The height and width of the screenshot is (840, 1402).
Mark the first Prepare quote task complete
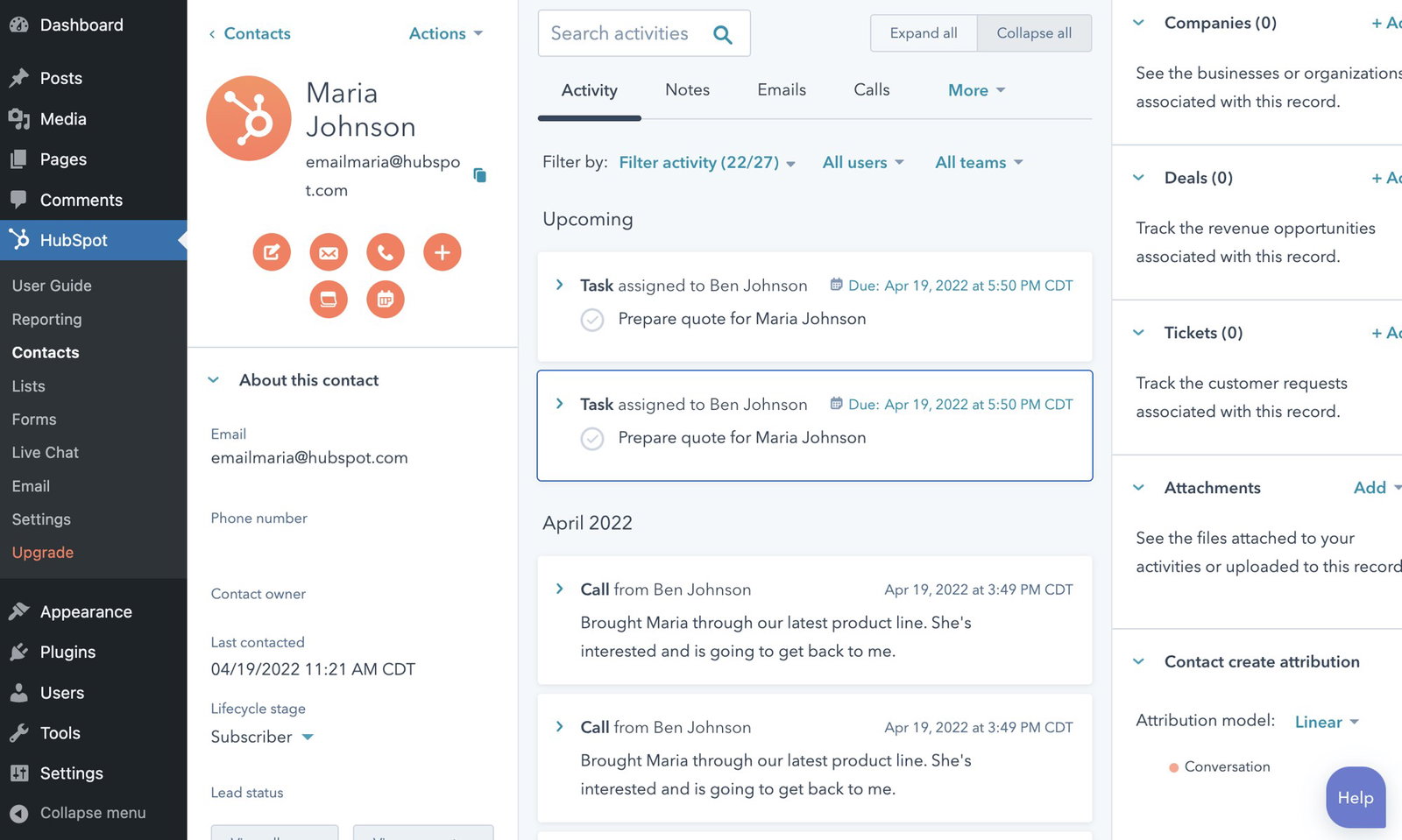pos(592,320)
